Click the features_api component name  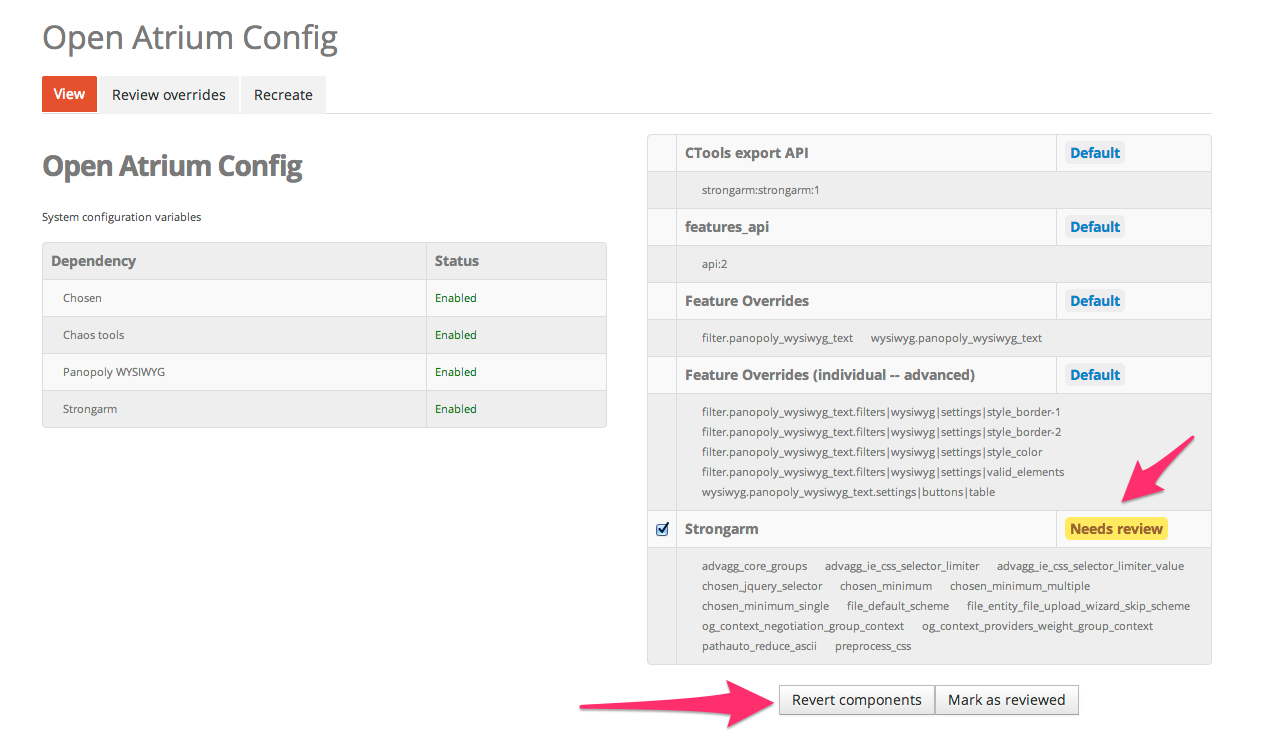pos(727,227)
